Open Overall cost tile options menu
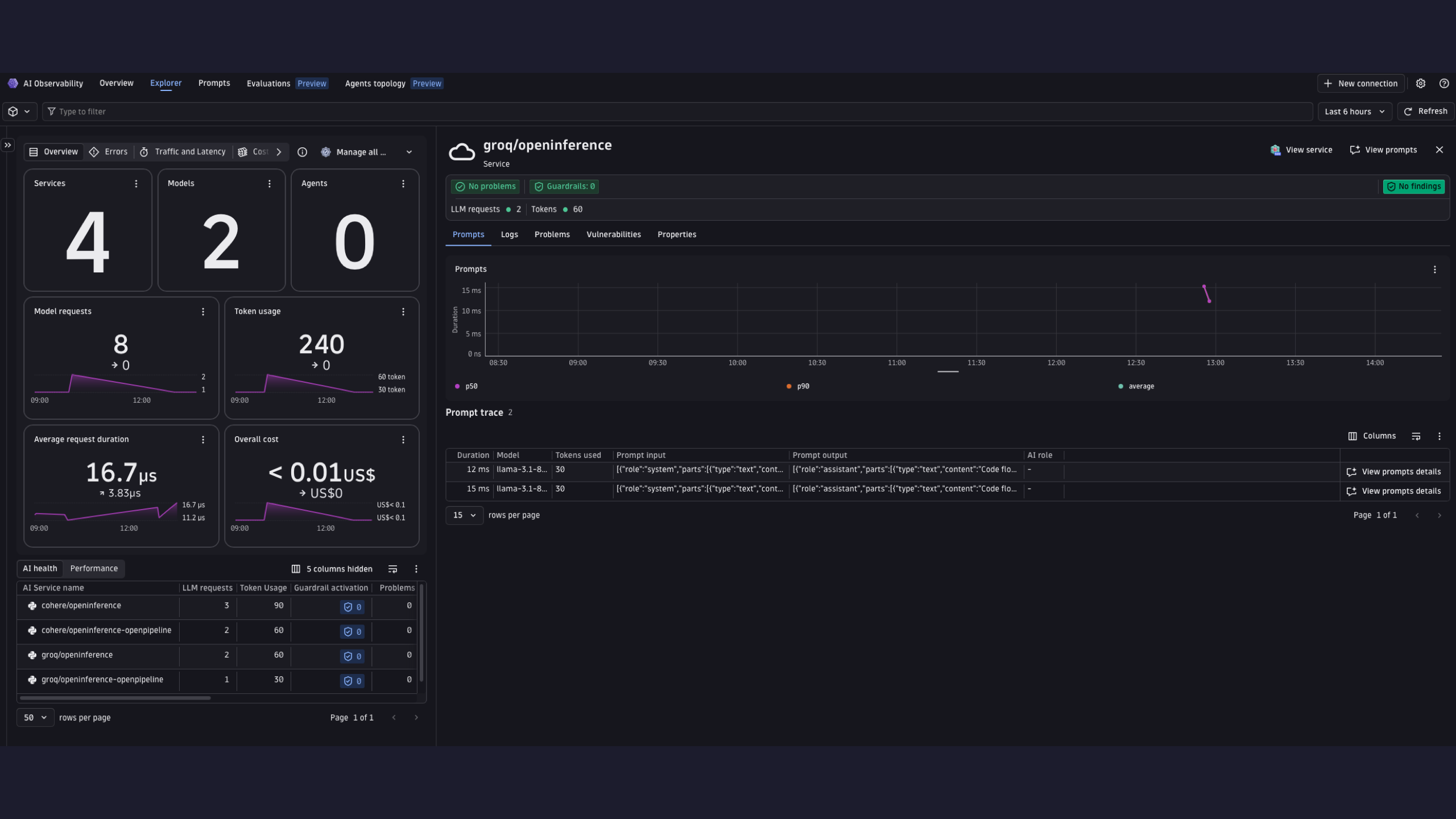This screenshot has height=819, width=1456. [403, 440]
